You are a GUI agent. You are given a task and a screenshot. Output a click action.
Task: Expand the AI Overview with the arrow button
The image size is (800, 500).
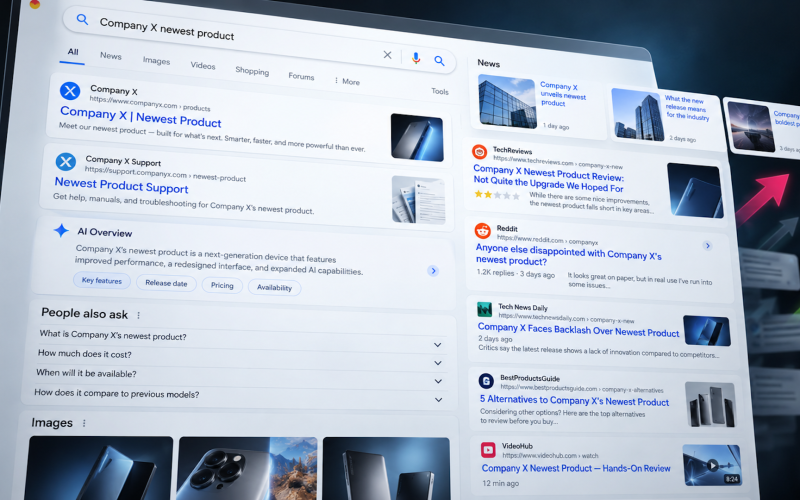[433, 270]
